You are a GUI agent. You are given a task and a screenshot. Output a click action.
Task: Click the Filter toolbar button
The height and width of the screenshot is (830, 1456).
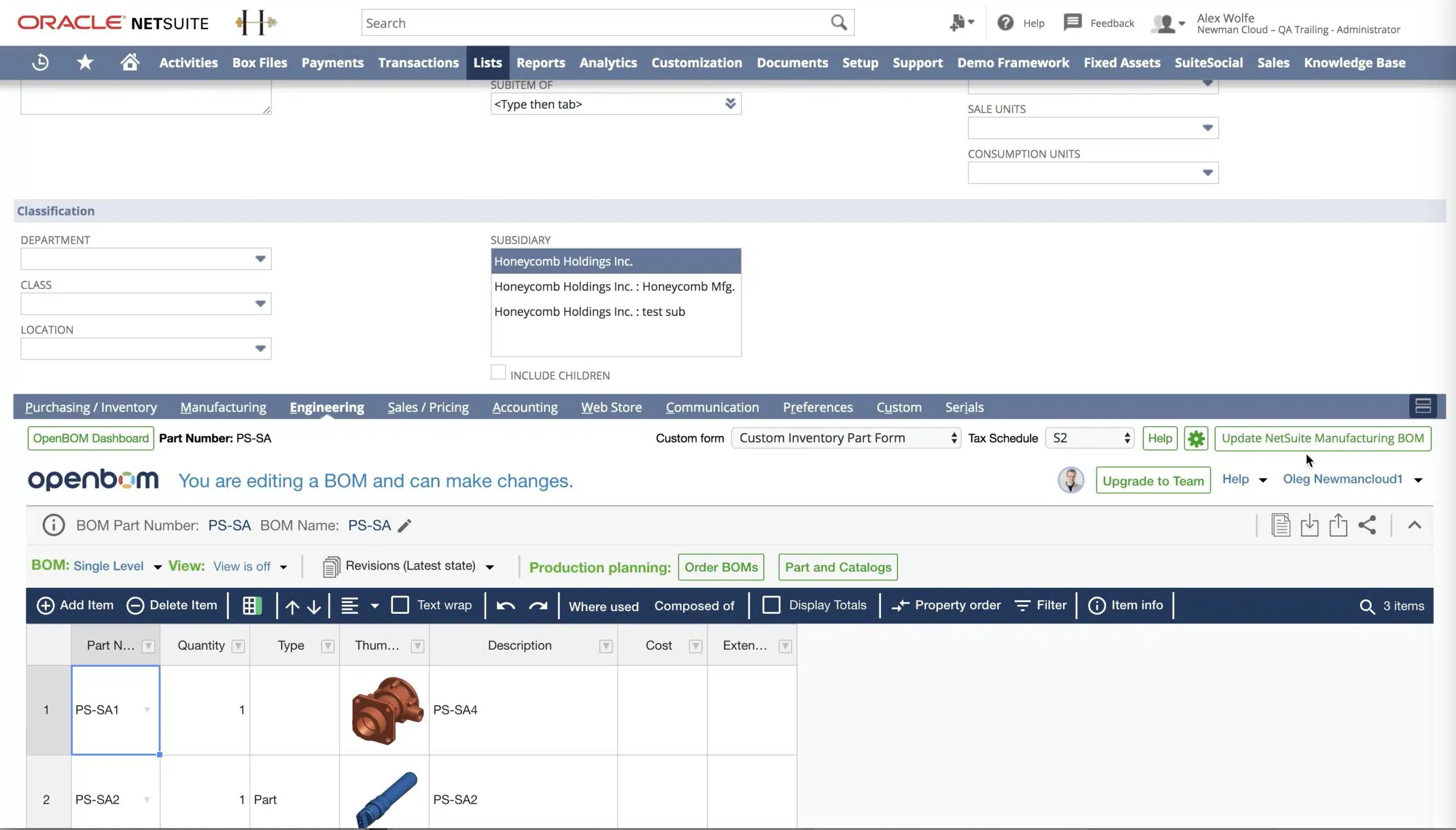(x=1041, y=605)
